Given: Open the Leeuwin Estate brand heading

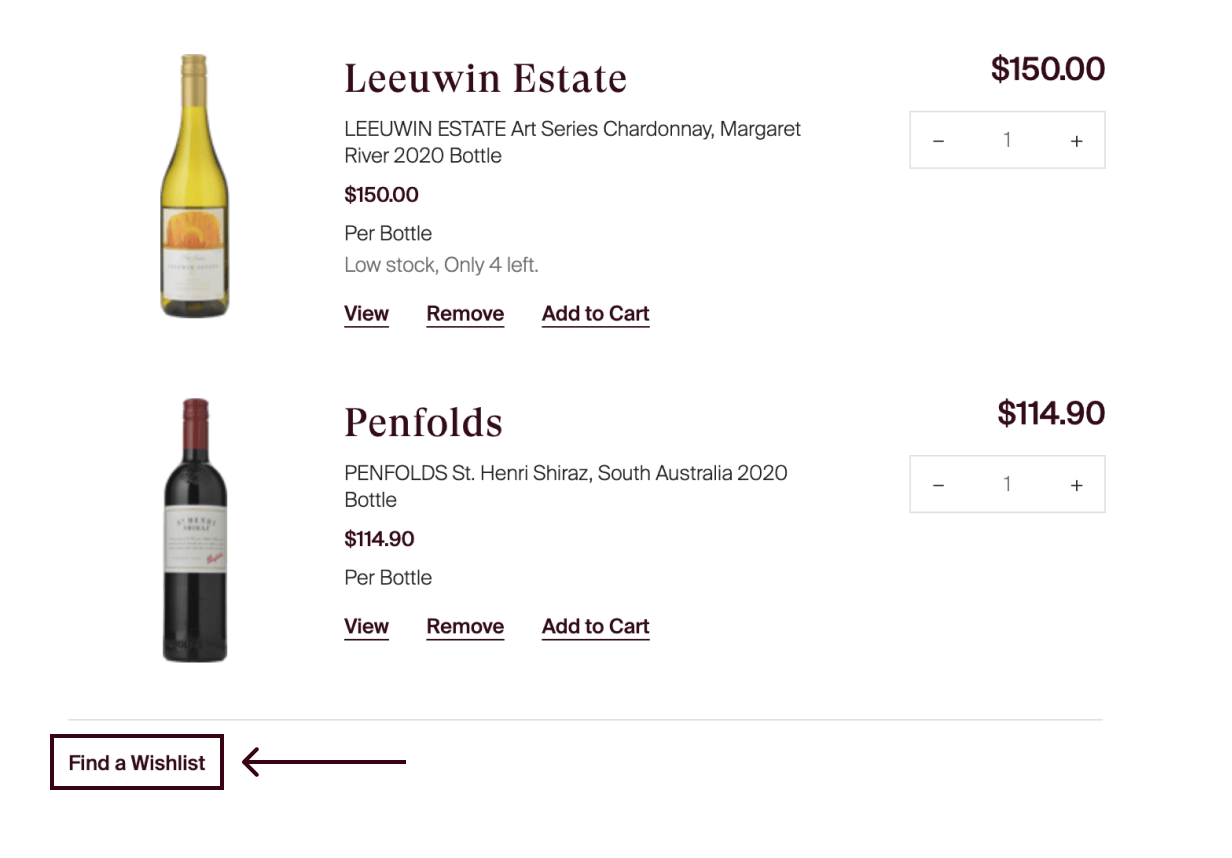Looking at the screenshot, I should (485, 78).
